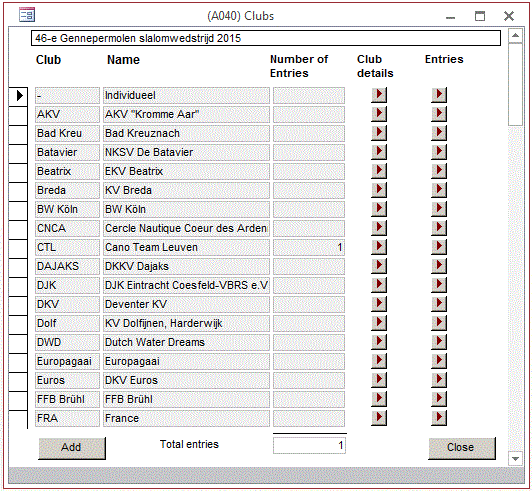This screenshot has width=532, height=491.
Task: Select the AKV row record selector
Action: pyautogui.click(x=18, y=114)
